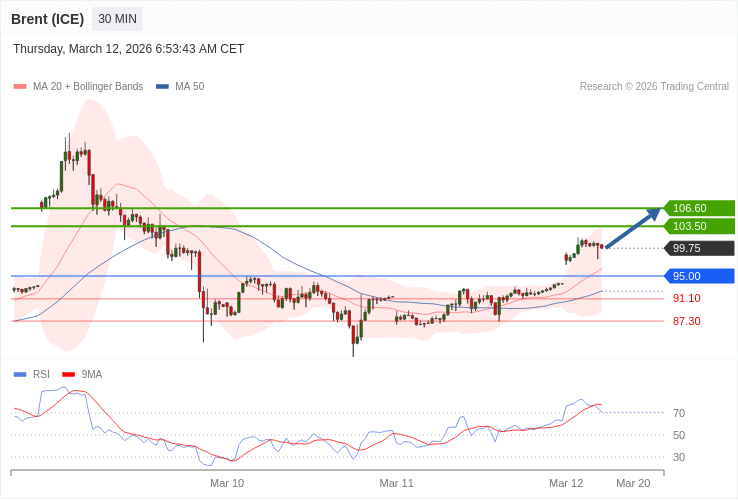The image size is (738, 500).
Task: Click the chart timestamp text
Action: coord(128,49)
